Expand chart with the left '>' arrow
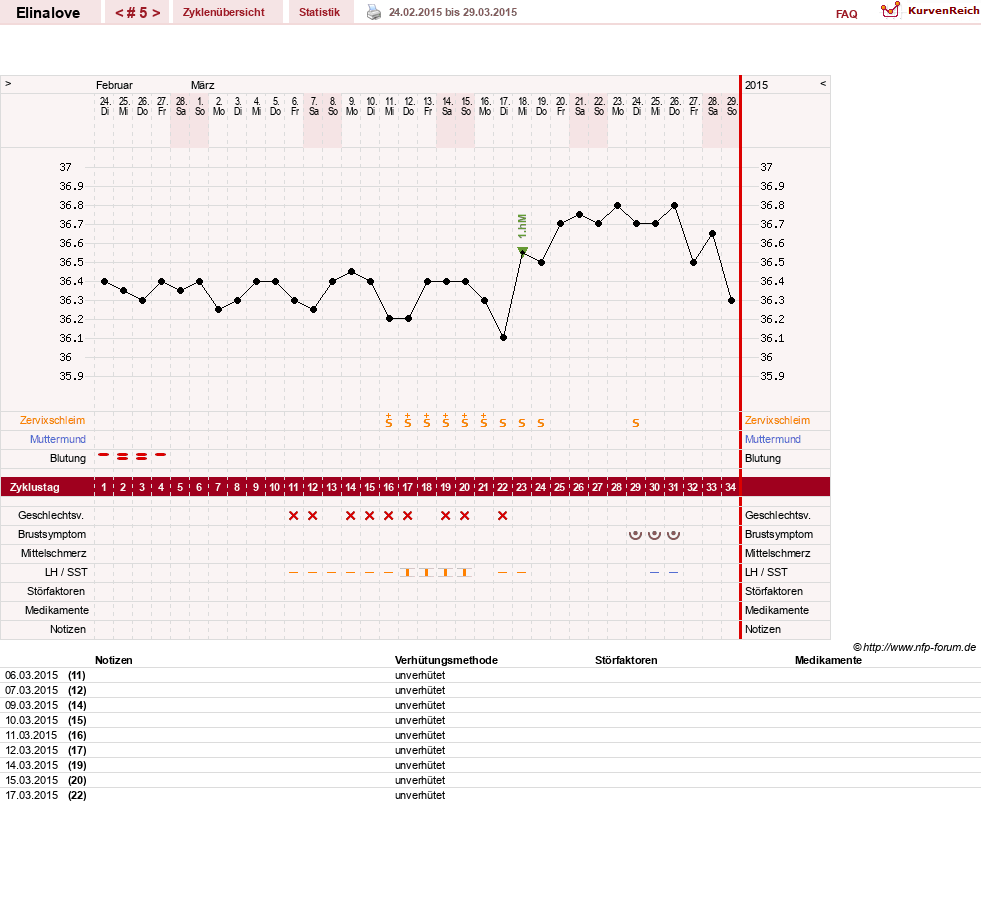Screen dimensions: 981x919 coord(8,83)
